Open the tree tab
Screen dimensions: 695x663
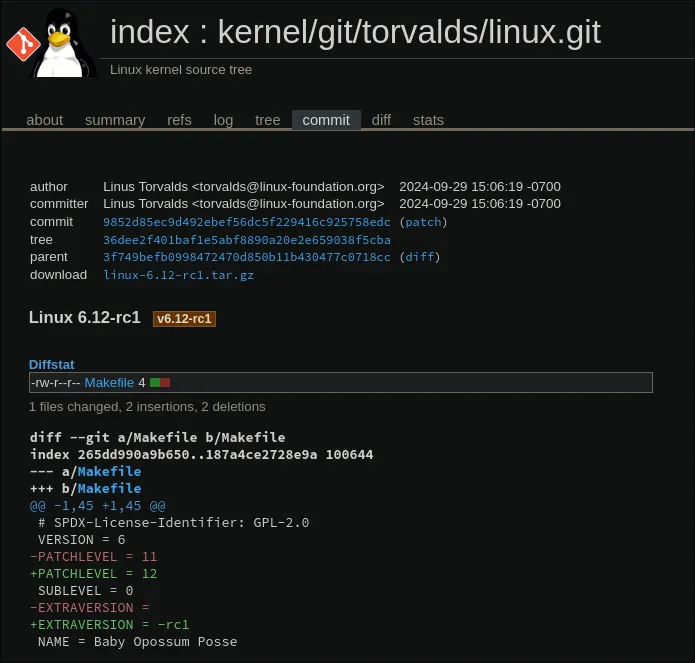[267, 120]
